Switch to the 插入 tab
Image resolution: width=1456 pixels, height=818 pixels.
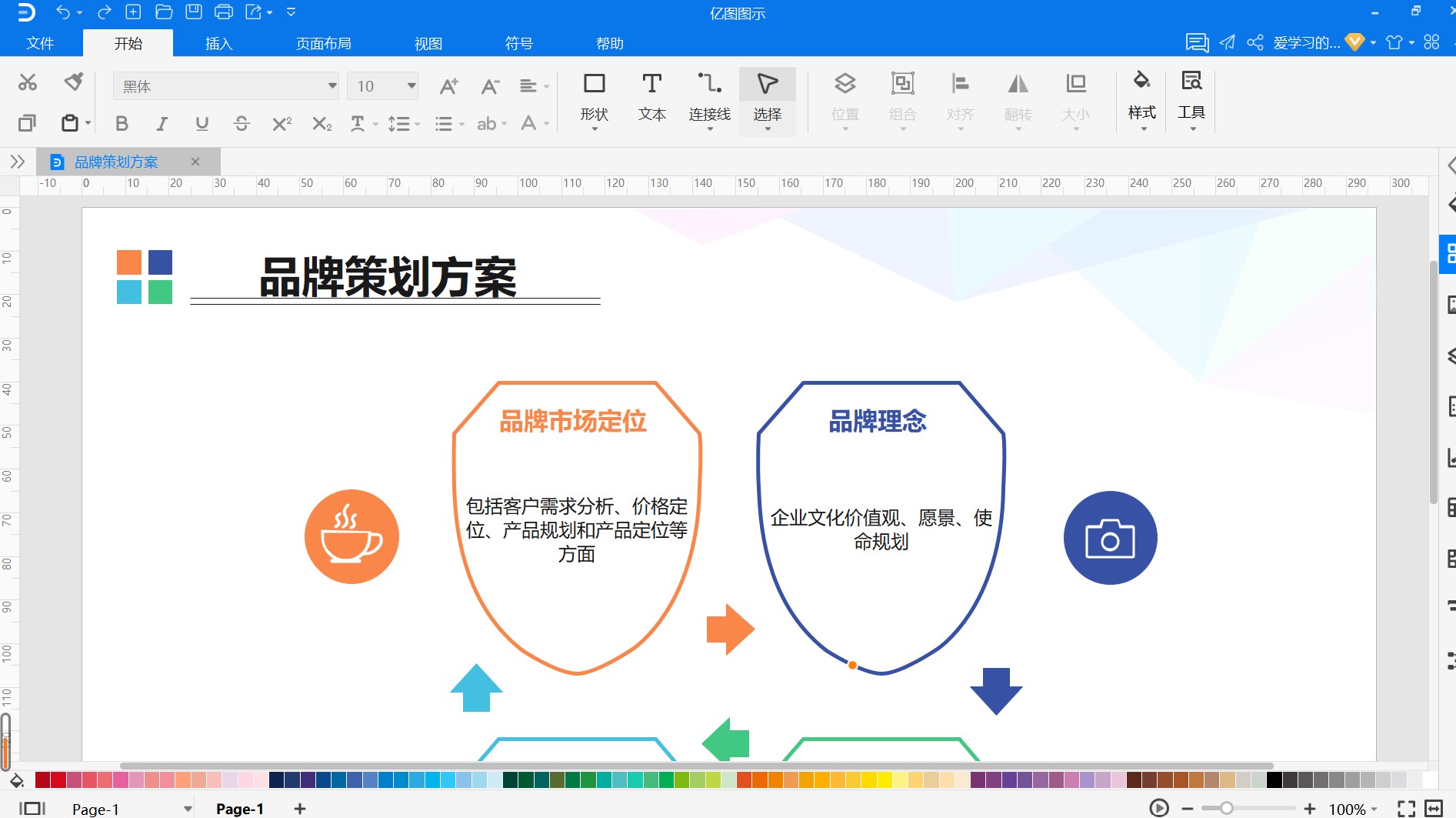(x=218, y=44)
